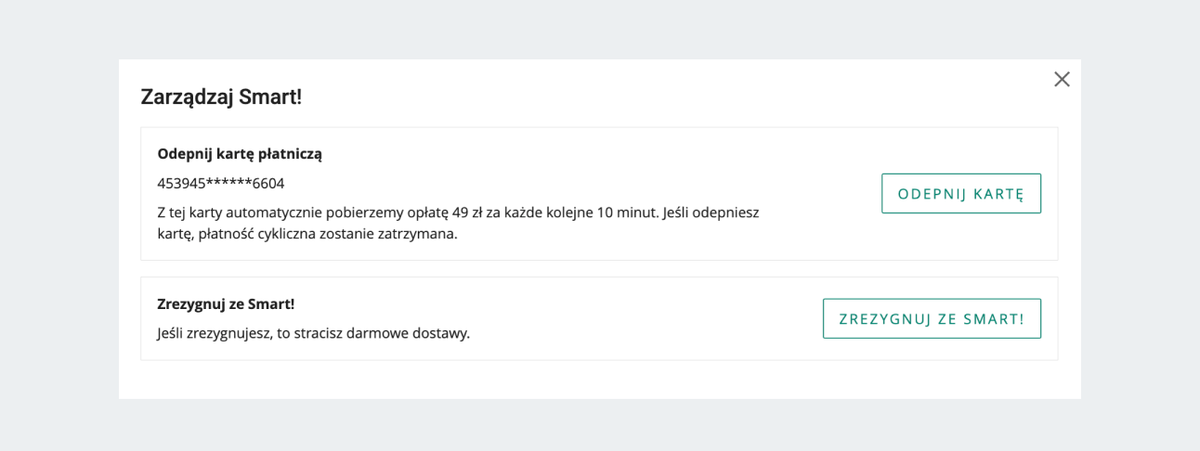Click the first six card digits 453945
Viewport: 1200px width, 451px height.
[180, 184]
